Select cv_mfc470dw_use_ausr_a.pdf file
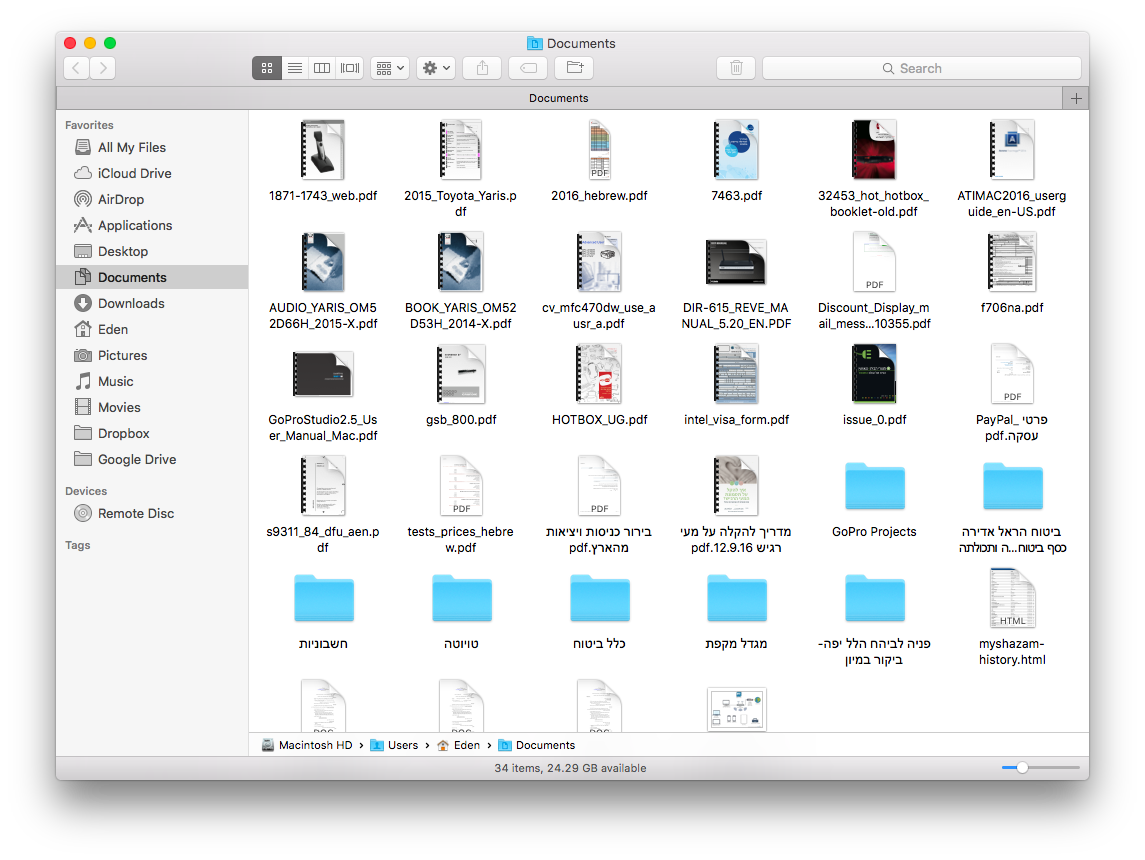This screenshot has width=1145, height=860. [599, 262]
